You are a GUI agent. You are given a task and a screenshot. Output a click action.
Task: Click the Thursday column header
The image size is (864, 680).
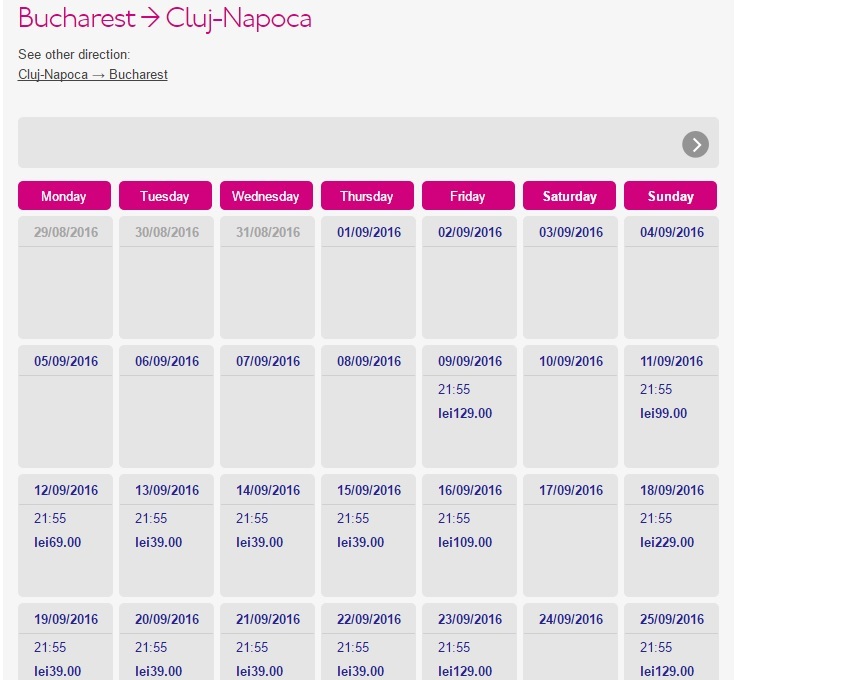click(368, 196)
